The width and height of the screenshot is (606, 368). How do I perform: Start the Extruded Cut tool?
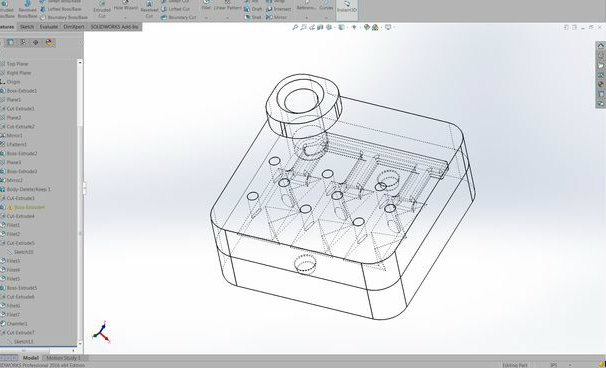coord(102,9)
